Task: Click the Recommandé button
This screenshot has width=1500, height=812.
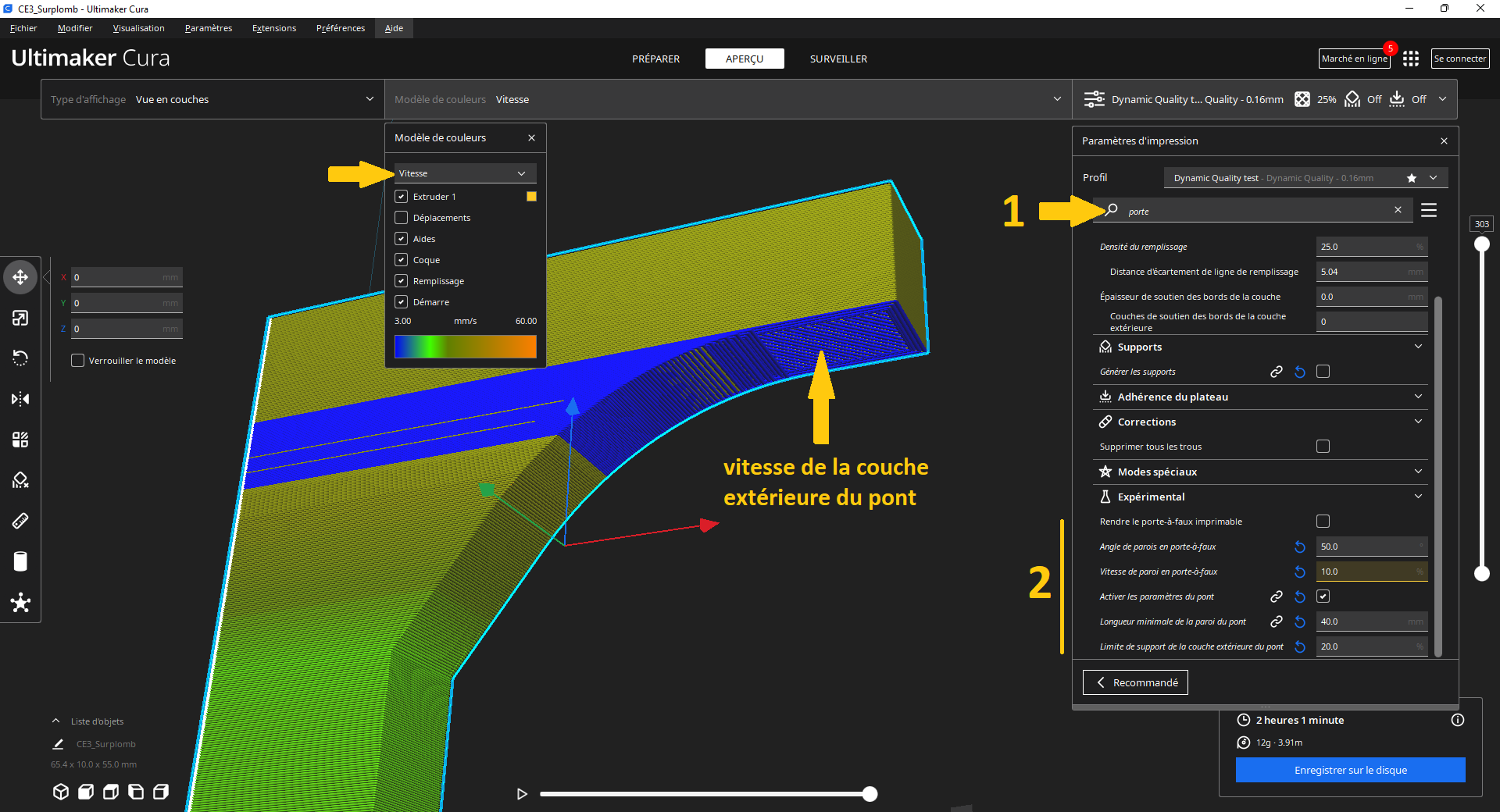Action: click(x=1135, y=682)
